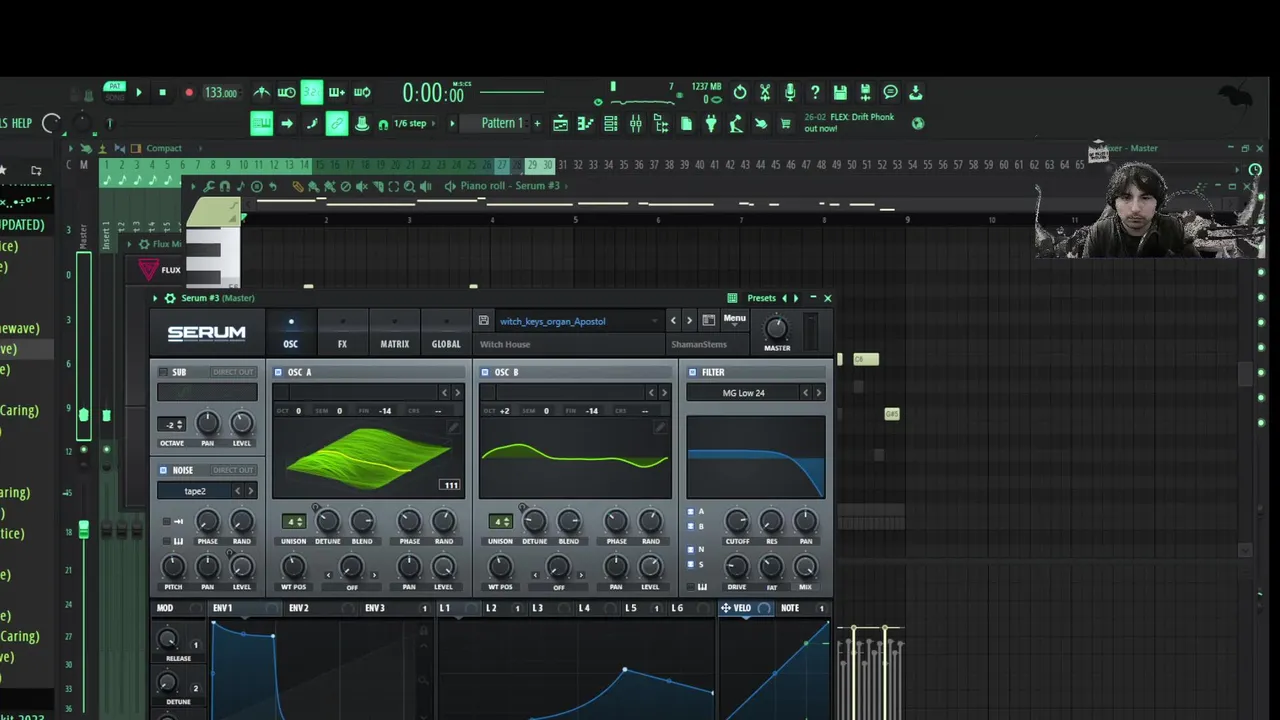1280x720 pixels.
Task: Toggle the link chain icon in toolbar
Action: [337, 124]
